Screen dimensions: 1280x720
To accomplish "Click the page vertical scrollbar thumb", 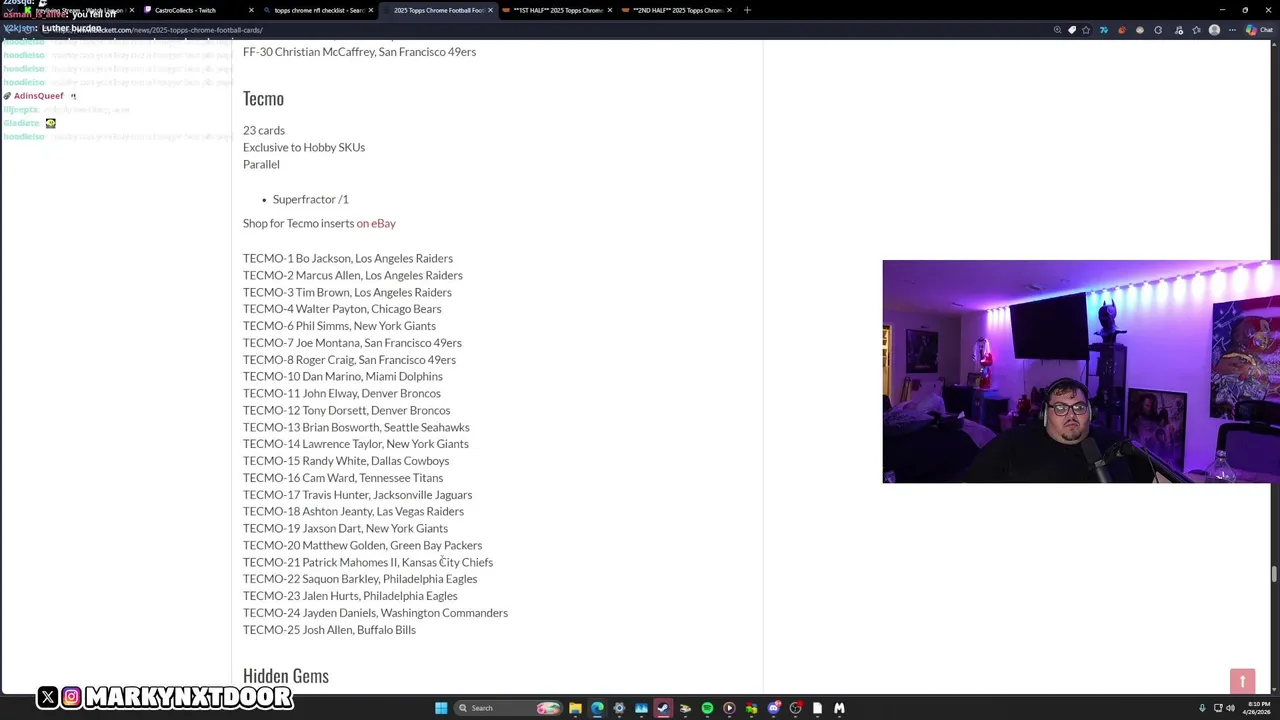I will (1274, 573).
